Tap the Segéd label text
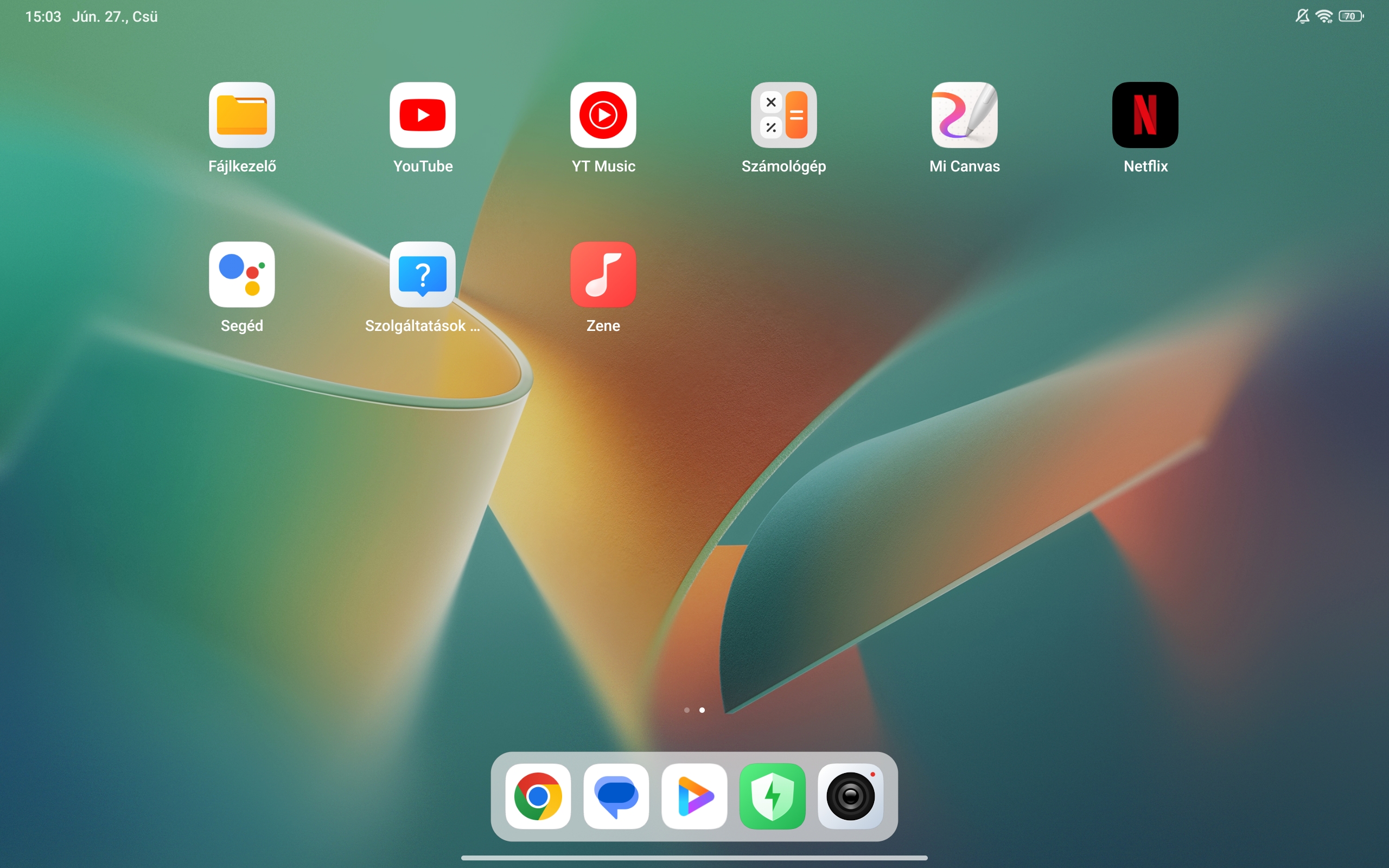This screenshot has height=868, width=1389. click(241, 326)
